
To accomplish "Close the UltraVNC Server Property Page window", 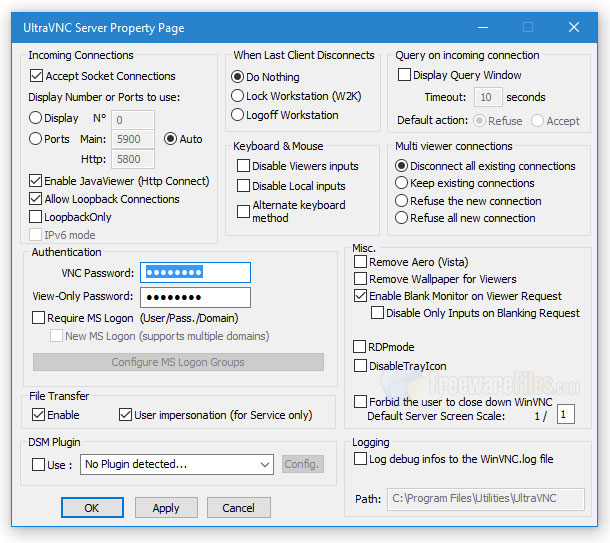I will [x=574, y=27].
